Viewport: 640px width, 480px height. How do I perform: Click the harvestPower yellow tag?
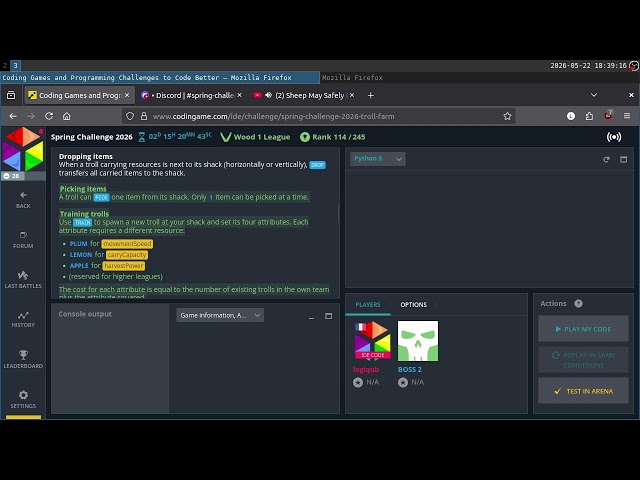tap(124, 266)
